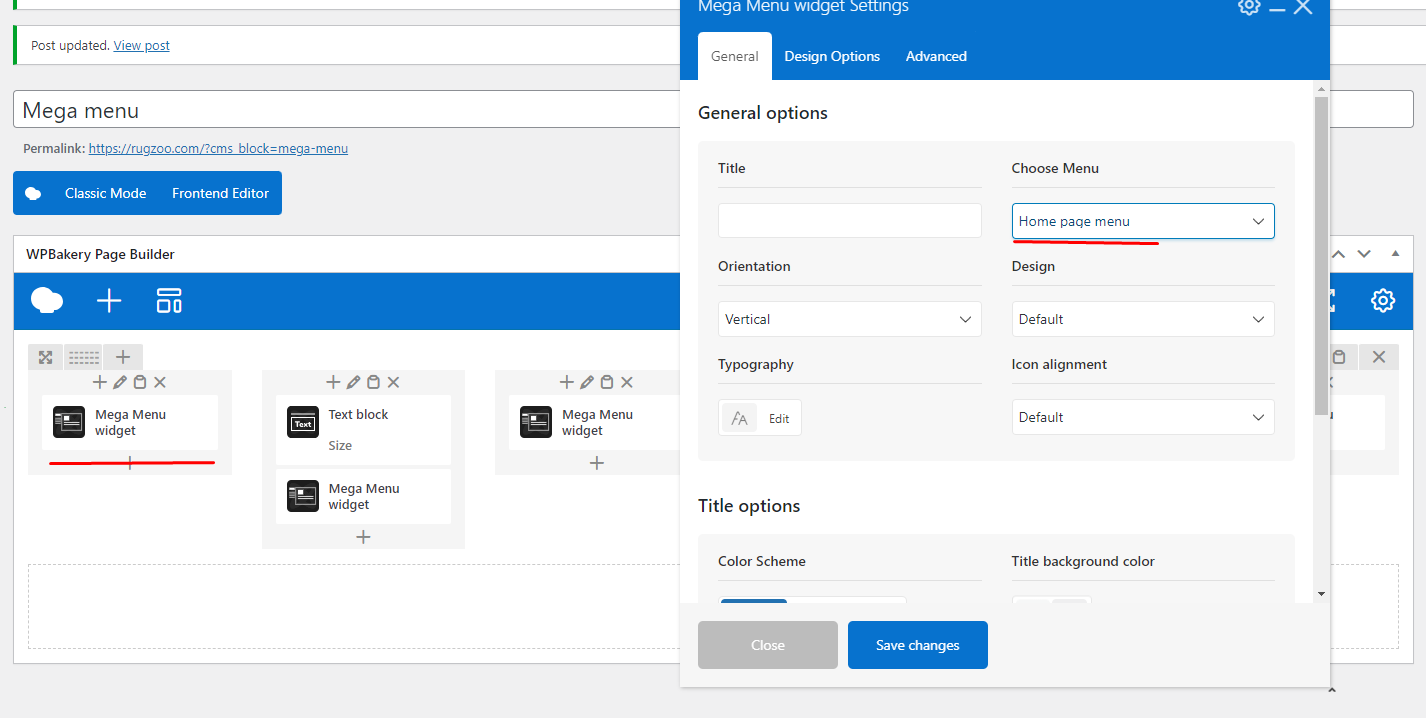
Task: Switch to the Advanced tab
Action: [936, 56]
